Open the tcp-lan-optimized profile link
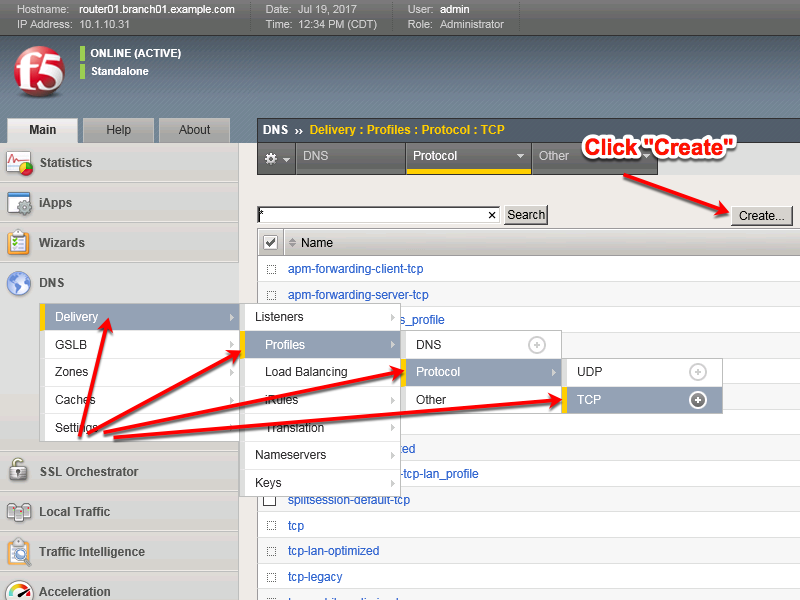 click(334, 551)
